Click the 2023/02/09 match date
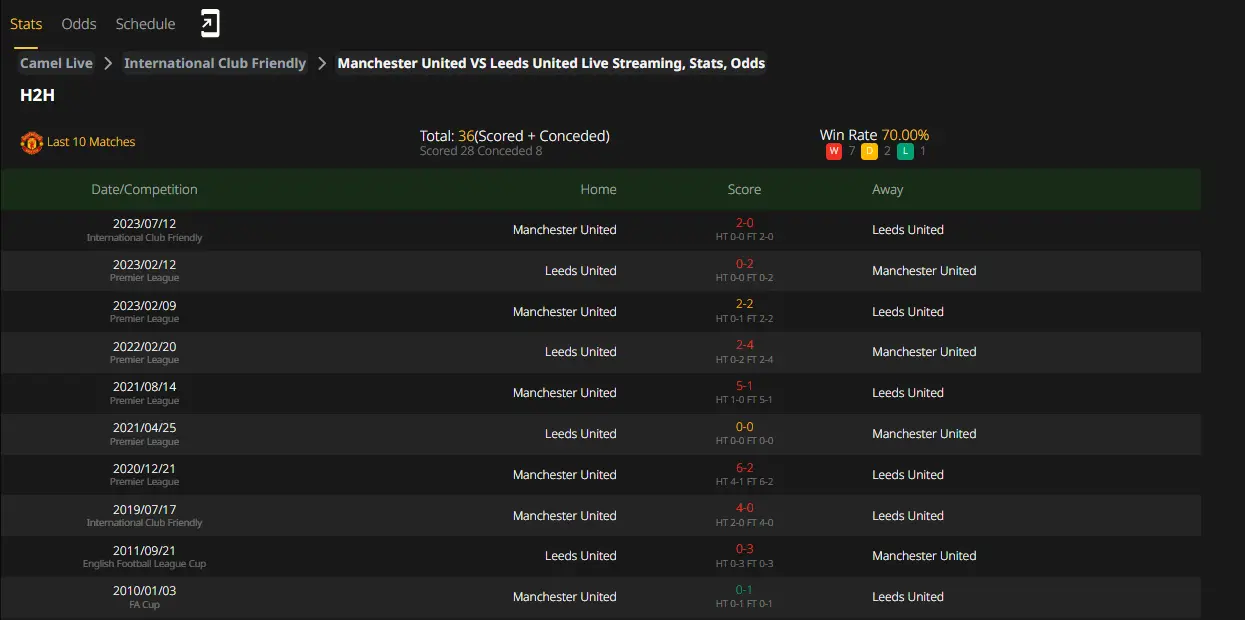Screen dimensions: 1245x620 click(144, 305)
